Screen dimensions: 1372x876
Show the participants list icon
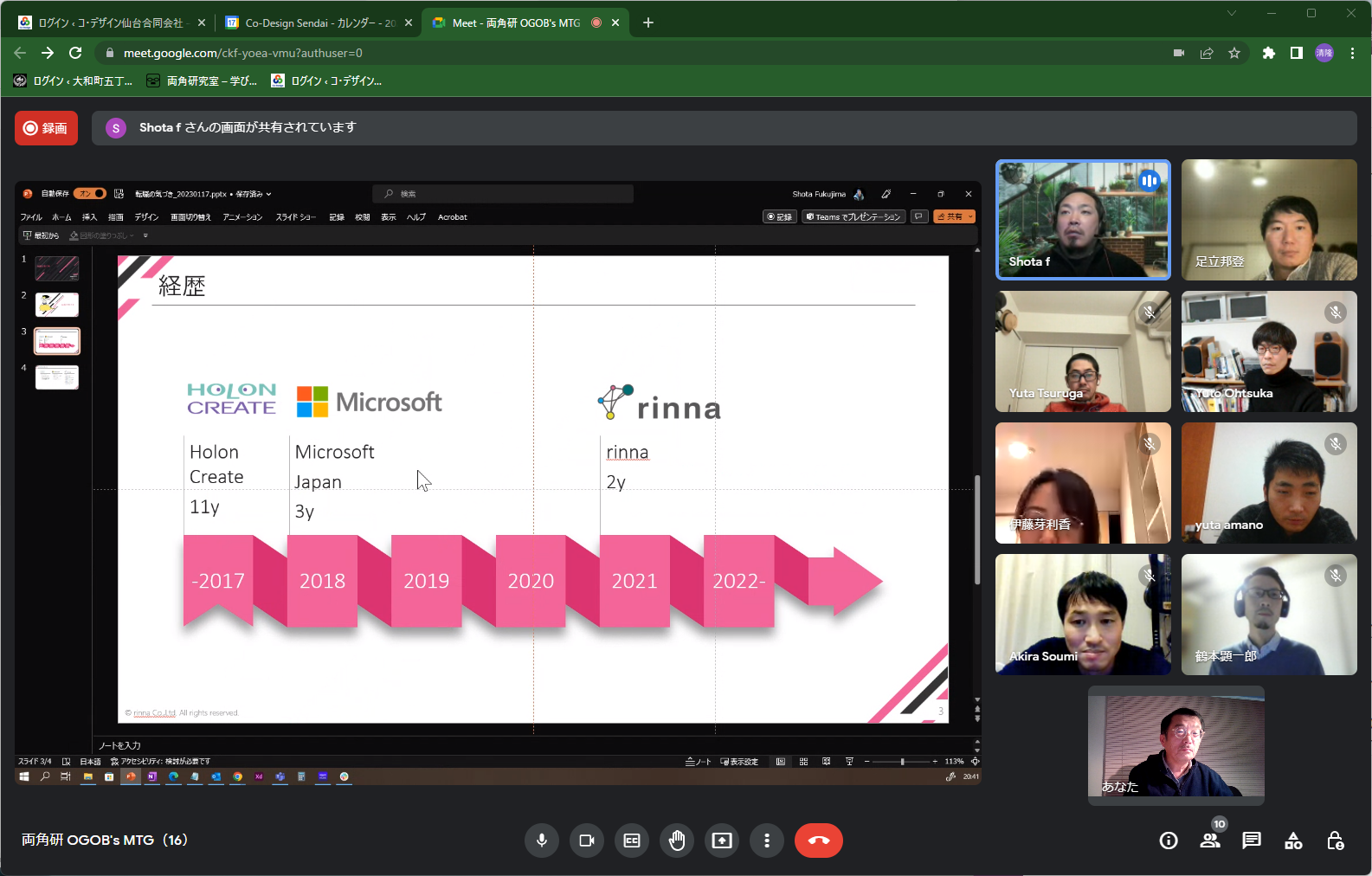tap(1210, 841)
